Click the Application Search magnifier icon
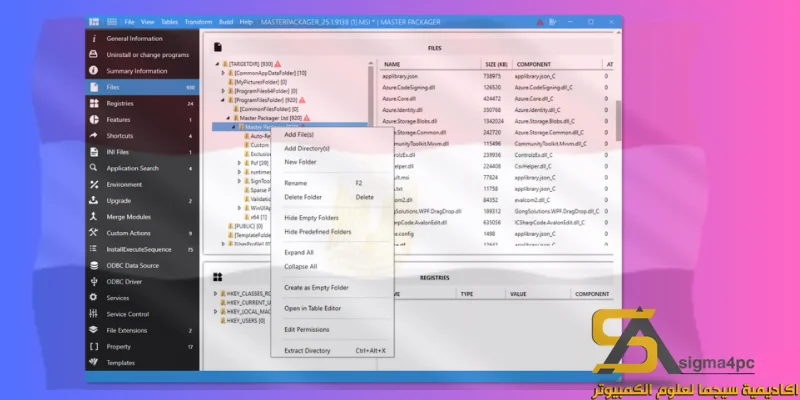The height and width of the screenshot is (400, 800). [x=93, y=168]
